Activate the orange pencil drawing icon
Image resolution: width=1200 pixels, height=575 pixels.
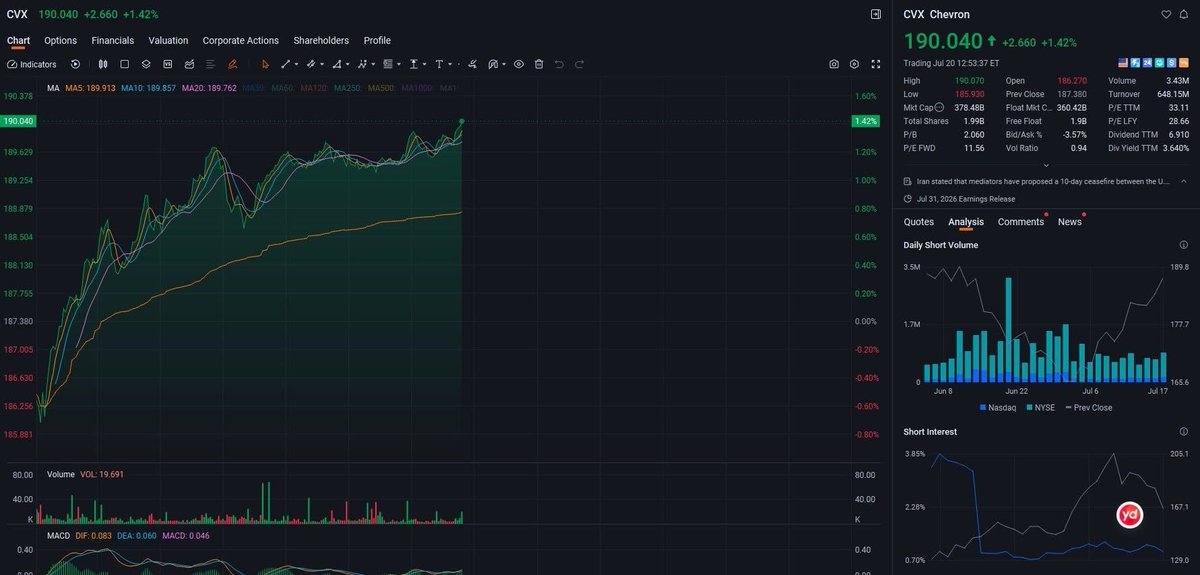click(232, 64)
